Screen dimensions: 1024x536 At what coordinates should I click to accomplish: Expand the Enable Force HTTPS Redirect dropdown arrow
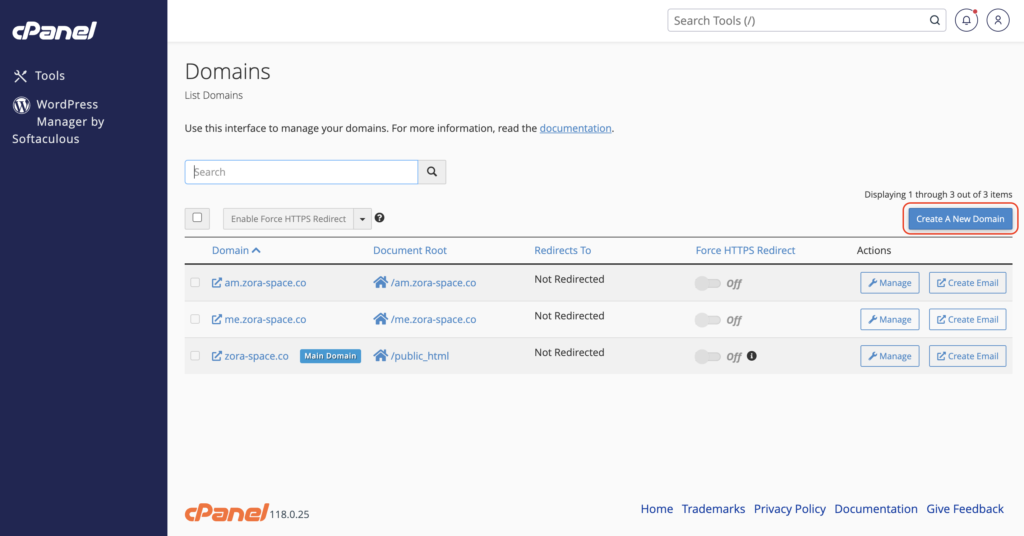coord(362,219)
